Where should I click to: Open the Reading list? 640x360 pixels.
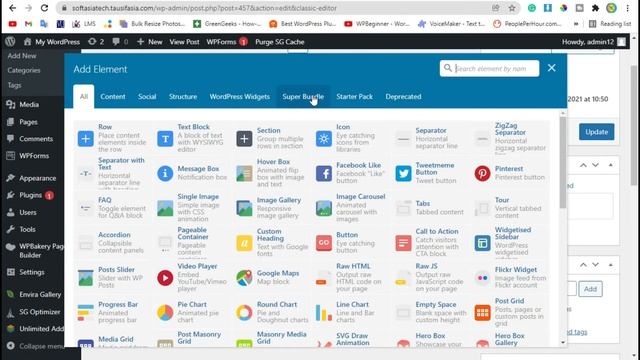pos(611,24)
